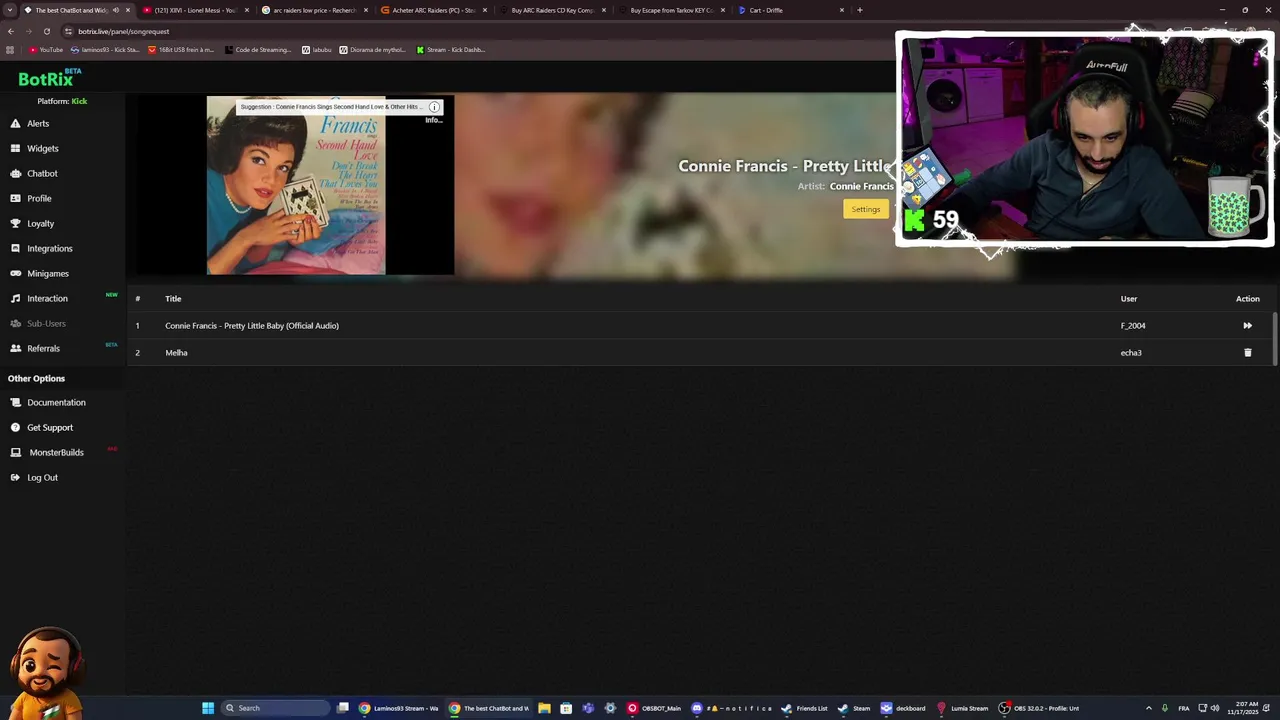Click the Title column header

[173, 298]
